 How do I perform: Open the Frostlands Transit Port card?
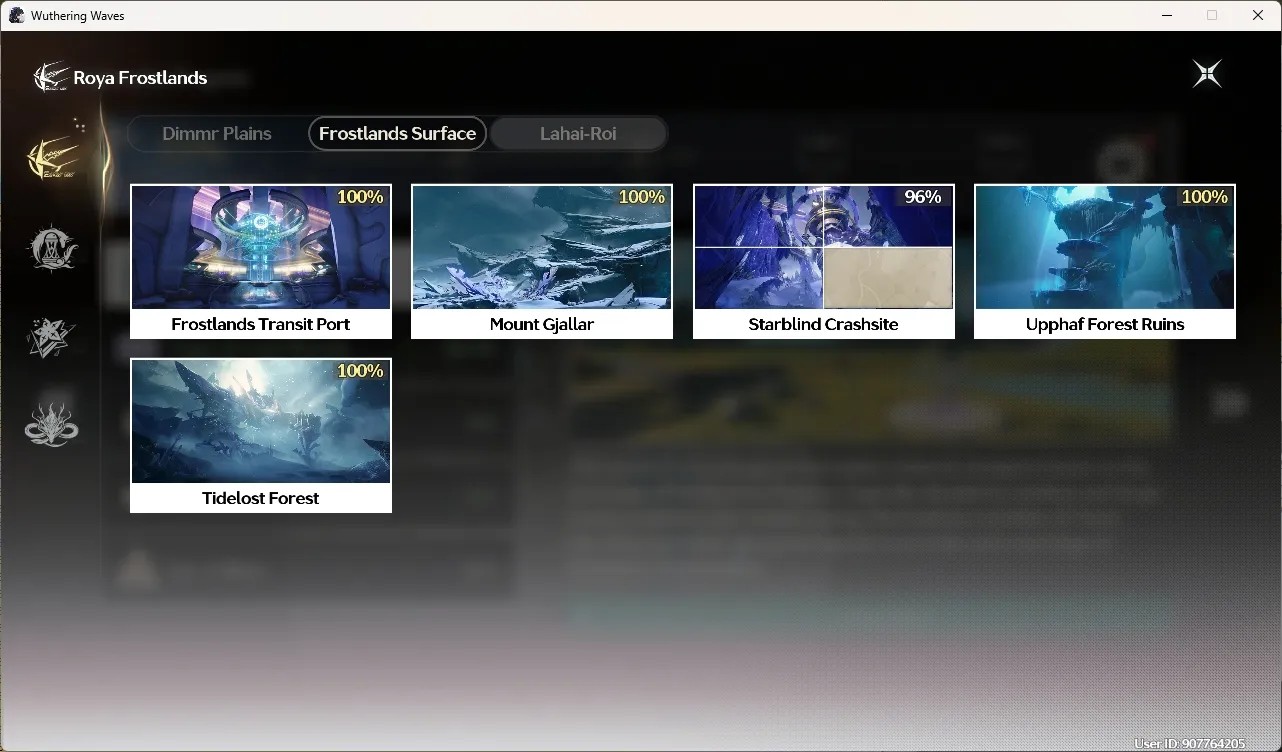click(261, 261)
